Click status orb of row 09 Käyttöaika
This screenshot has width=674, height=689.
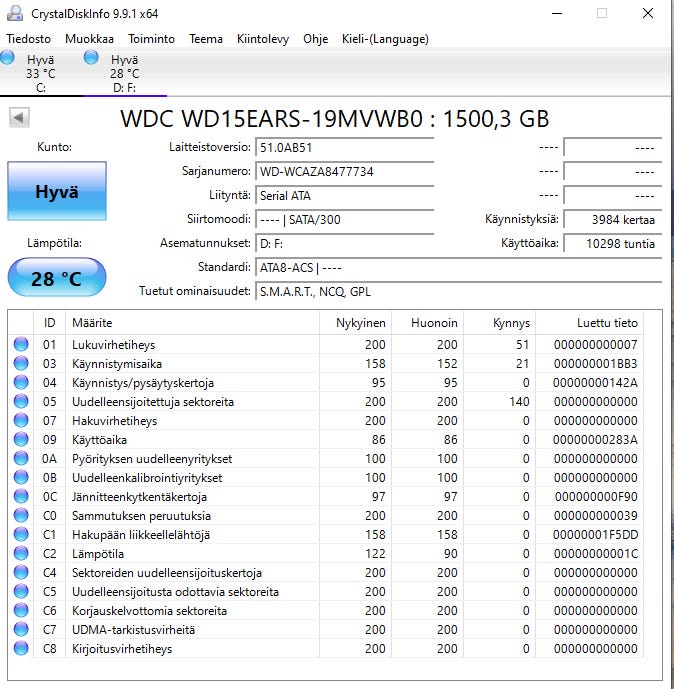coord(21,439)
